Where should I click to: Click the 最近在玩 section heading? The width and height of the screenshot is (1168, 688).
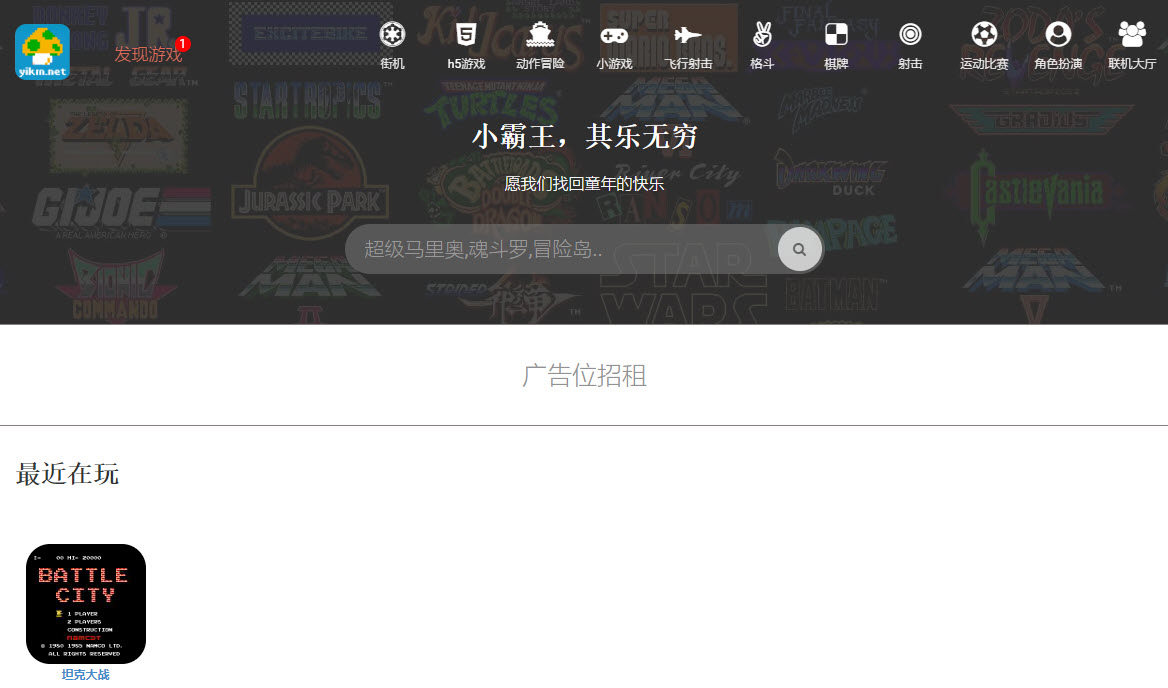point(66,475)
